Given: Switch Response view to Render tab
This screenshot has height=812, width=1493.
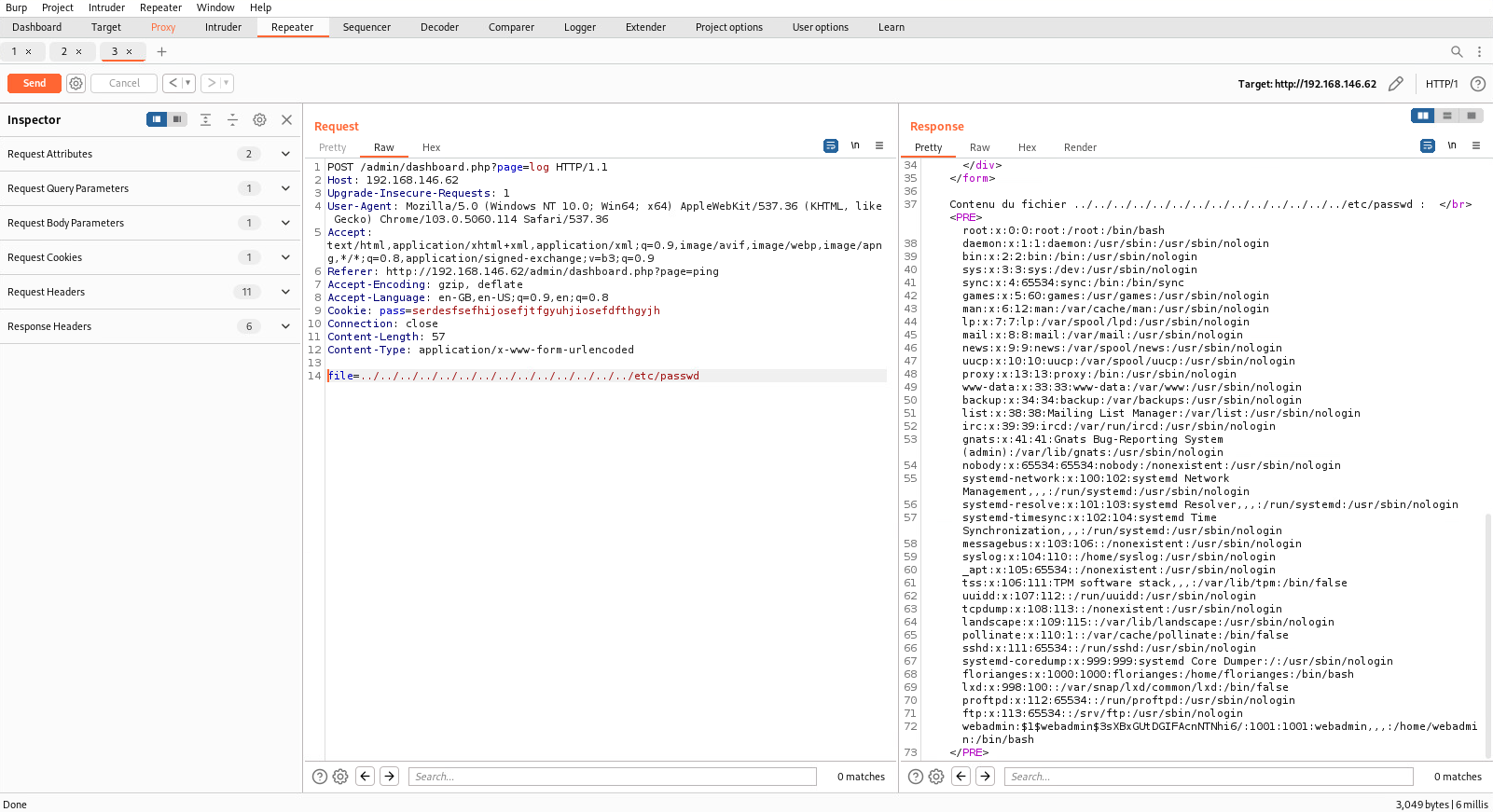Looking at the screenshot, I should coord(1080,147).
